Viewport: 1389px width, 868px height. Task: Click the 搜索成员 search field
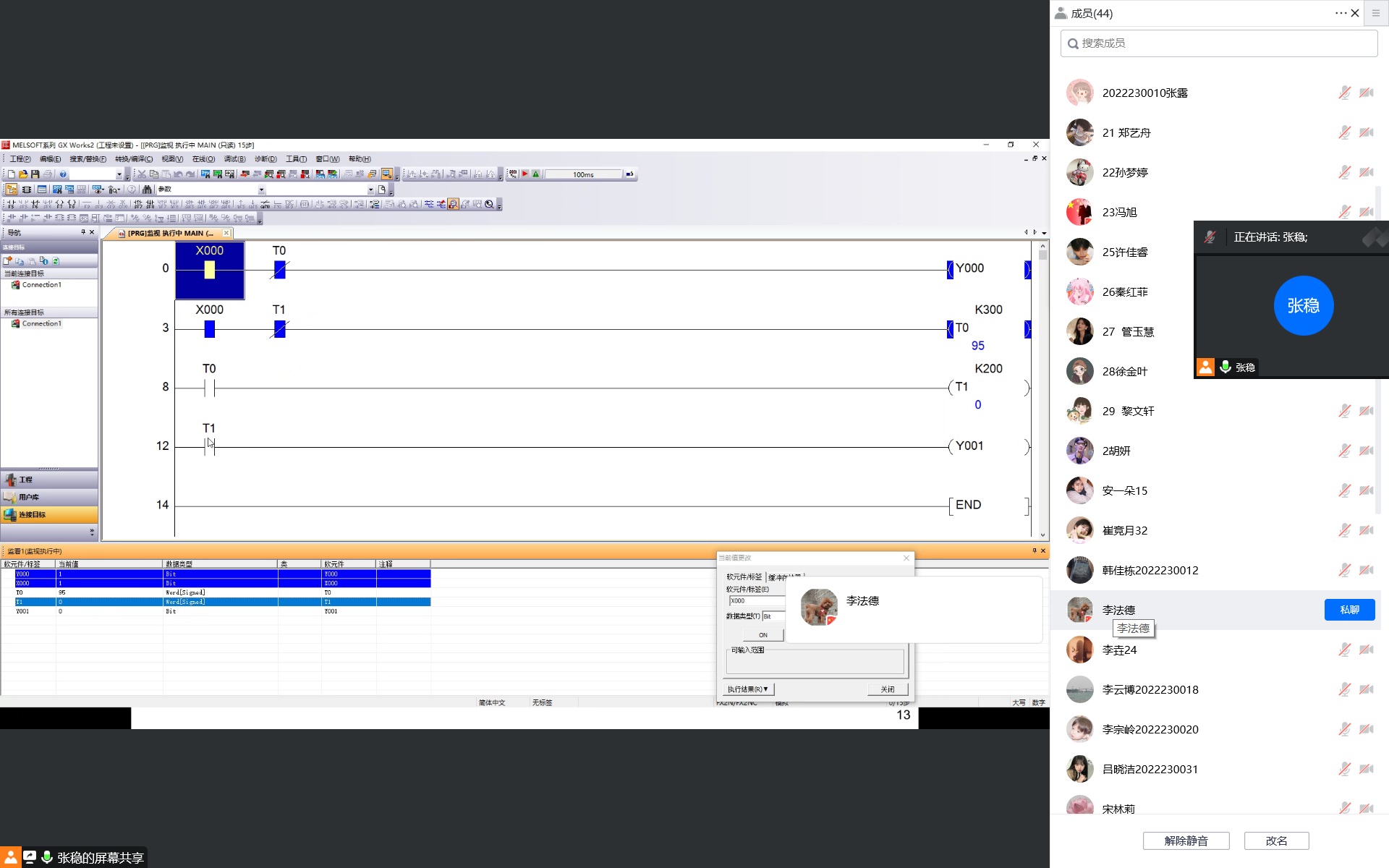click(x=1218, y=43)
